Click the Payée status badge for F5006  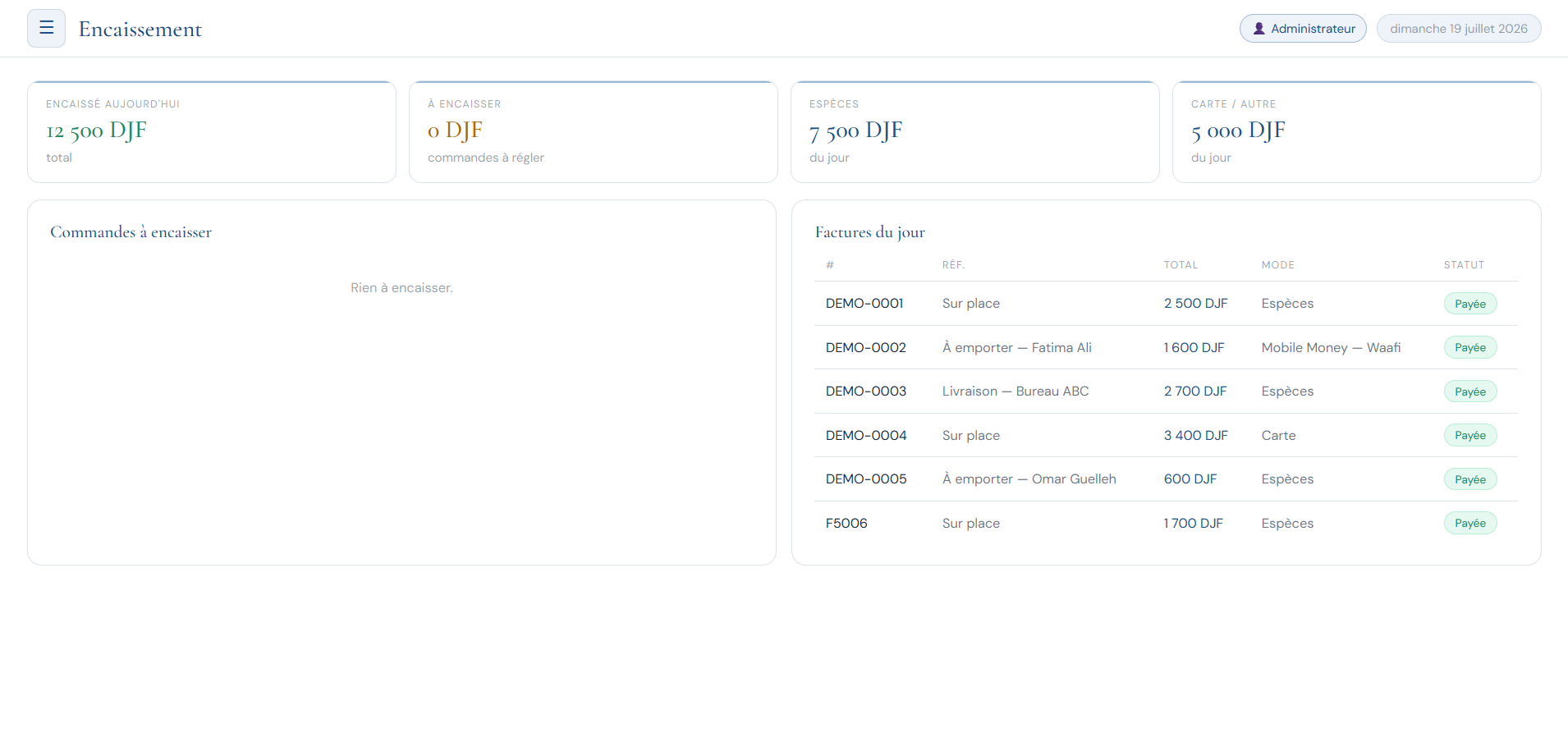point(1470,524)
